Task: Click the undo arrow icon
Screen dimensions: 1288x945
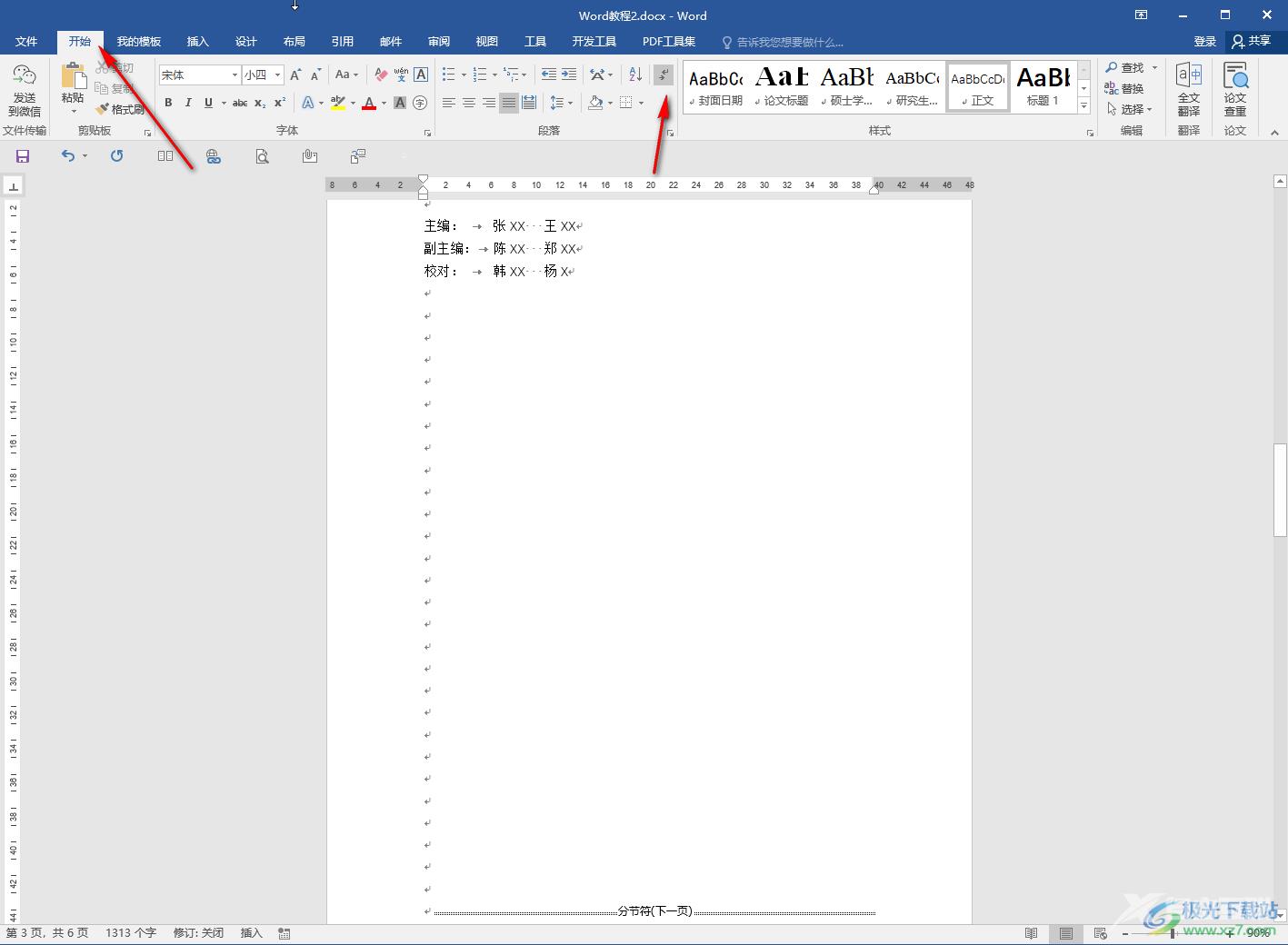Action: coord(68,156)
